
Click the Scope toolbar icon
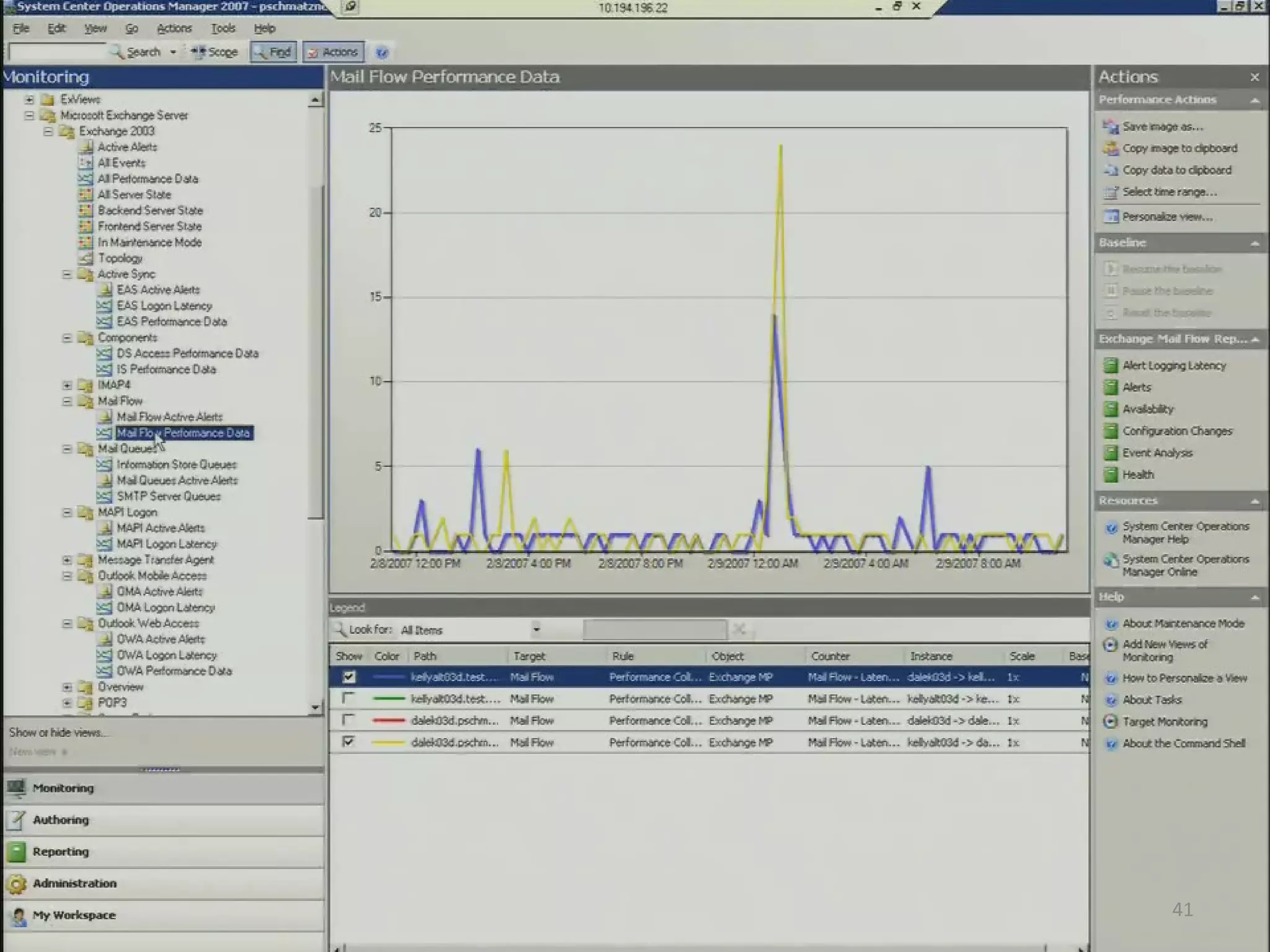pos(198,52)
